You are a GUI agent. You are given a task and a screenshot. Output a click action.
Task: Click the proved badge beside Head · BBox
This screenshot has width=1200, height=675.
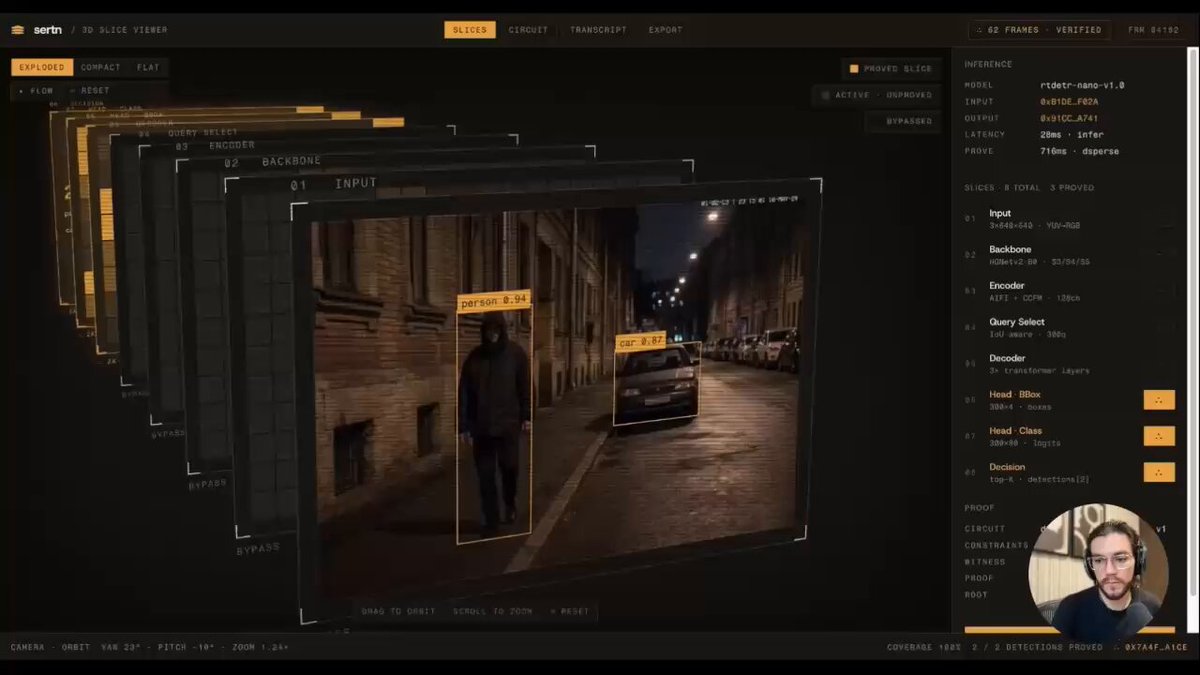(x=1159, y=400)
